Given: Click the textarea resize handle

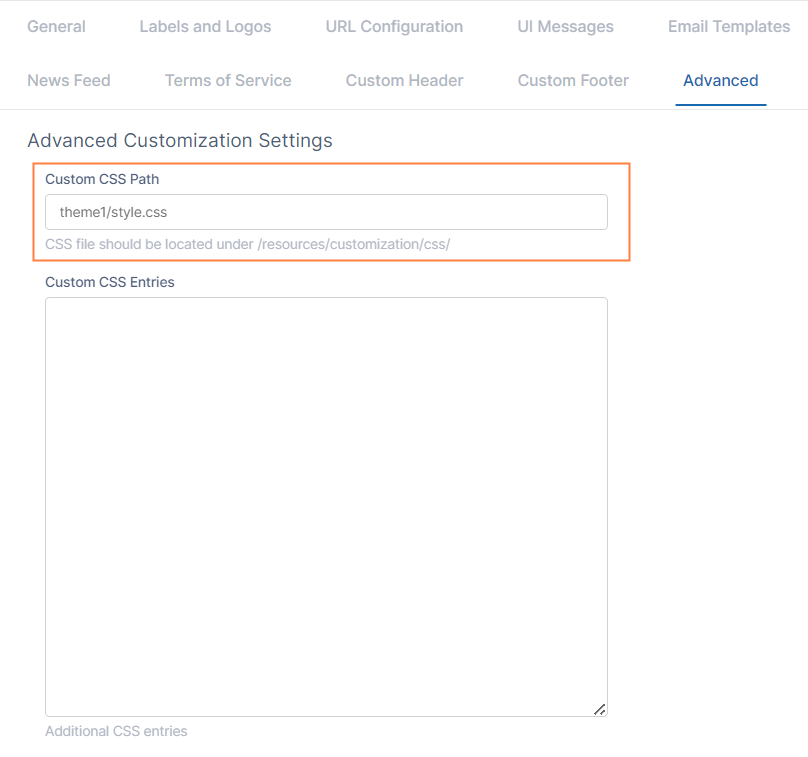Looking at the screenshot, I should pyautogui.click(x=600, y=709).
